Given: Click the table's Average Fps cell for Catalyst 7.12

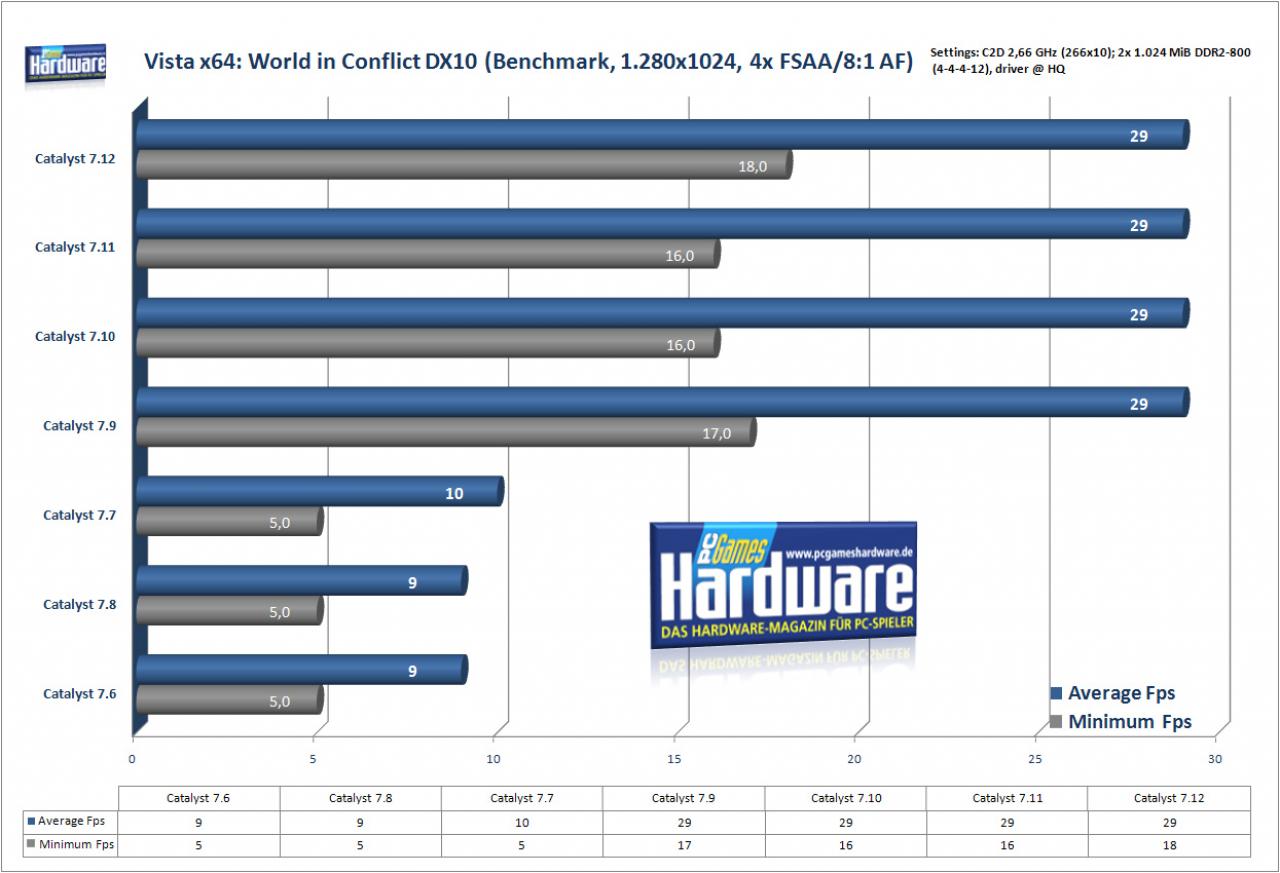Looking at the screenshot, I should pyautogui.click(x=1169, y=822).
